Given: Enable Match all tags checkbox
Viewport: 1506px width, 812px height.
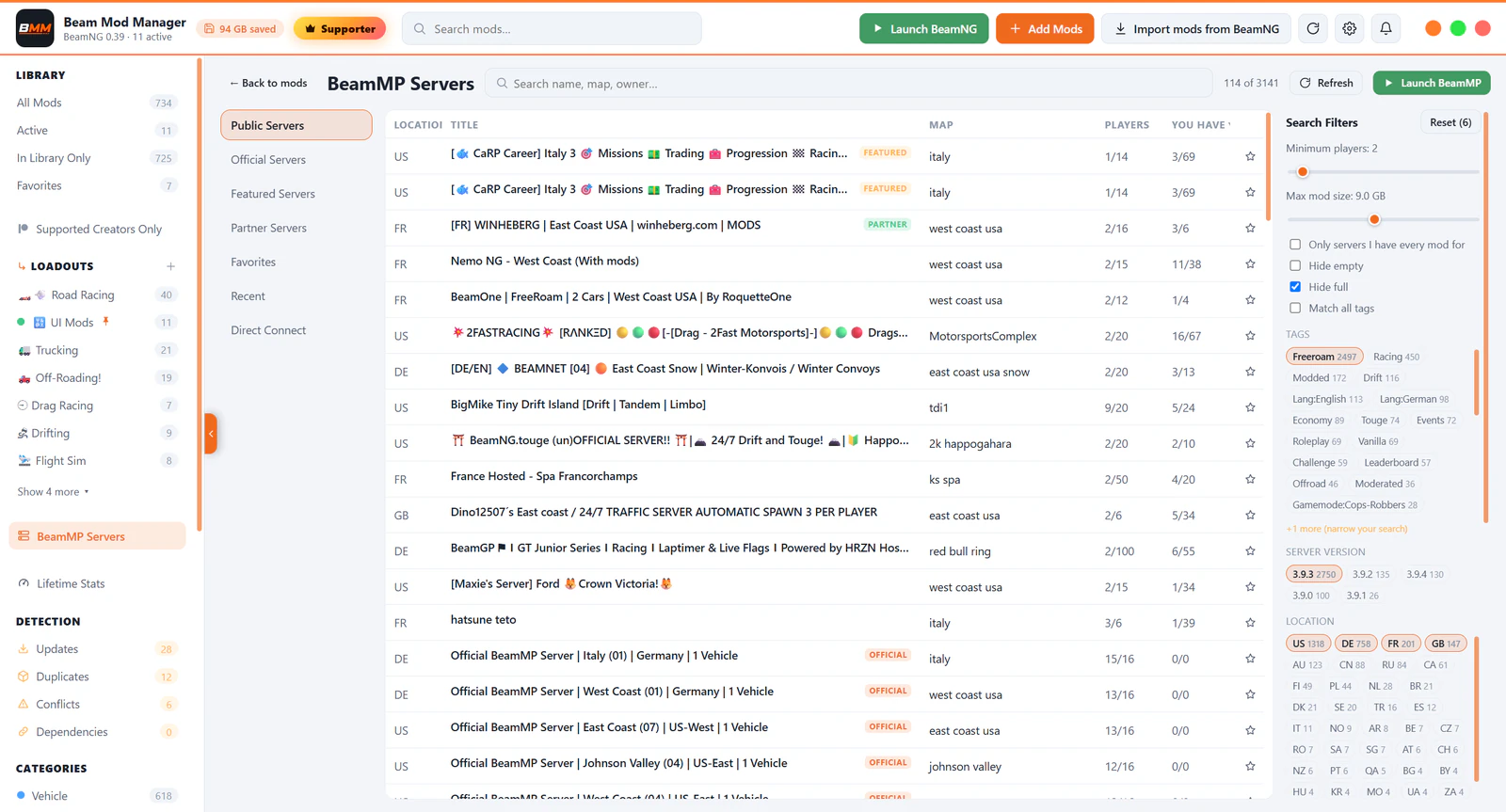Looking at the screenshot, I should pos(1295,308).
